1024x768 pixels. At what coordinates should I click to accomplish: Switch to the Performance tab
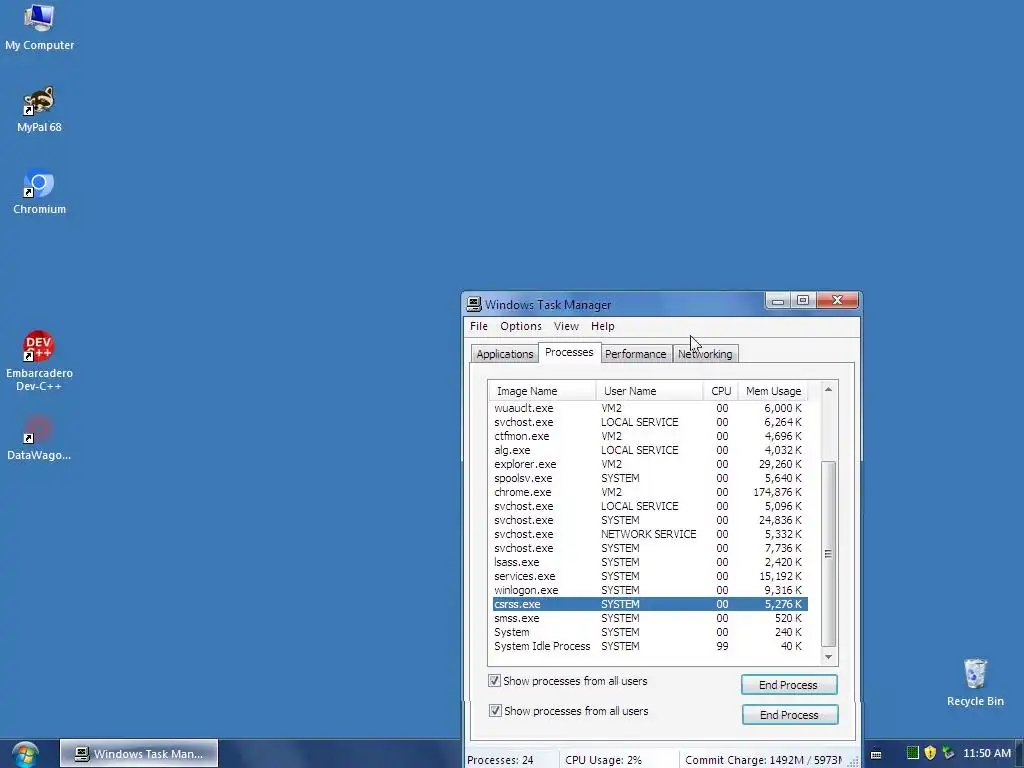pos(635,354)
